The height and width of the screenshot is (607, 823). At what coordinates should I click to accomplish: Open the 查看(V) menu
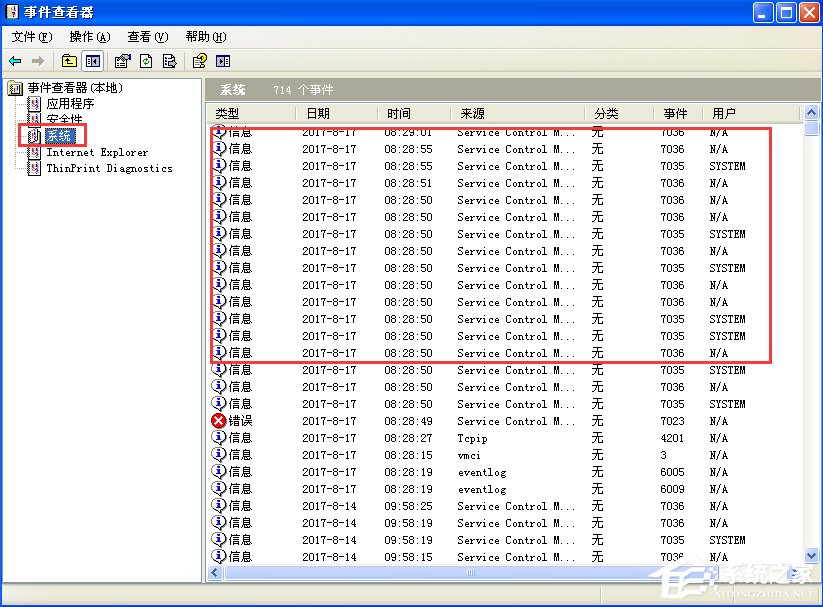click(146, 36)
